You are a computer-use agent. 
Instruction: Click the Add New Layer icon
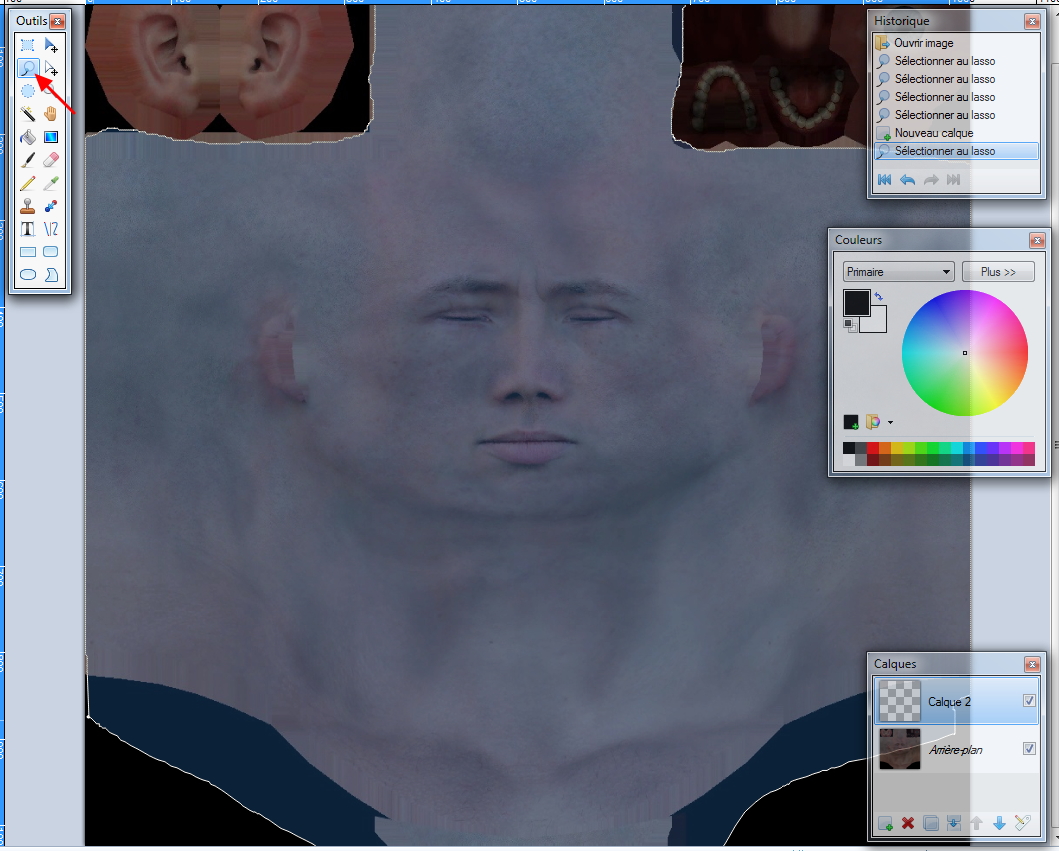[885, 824]
